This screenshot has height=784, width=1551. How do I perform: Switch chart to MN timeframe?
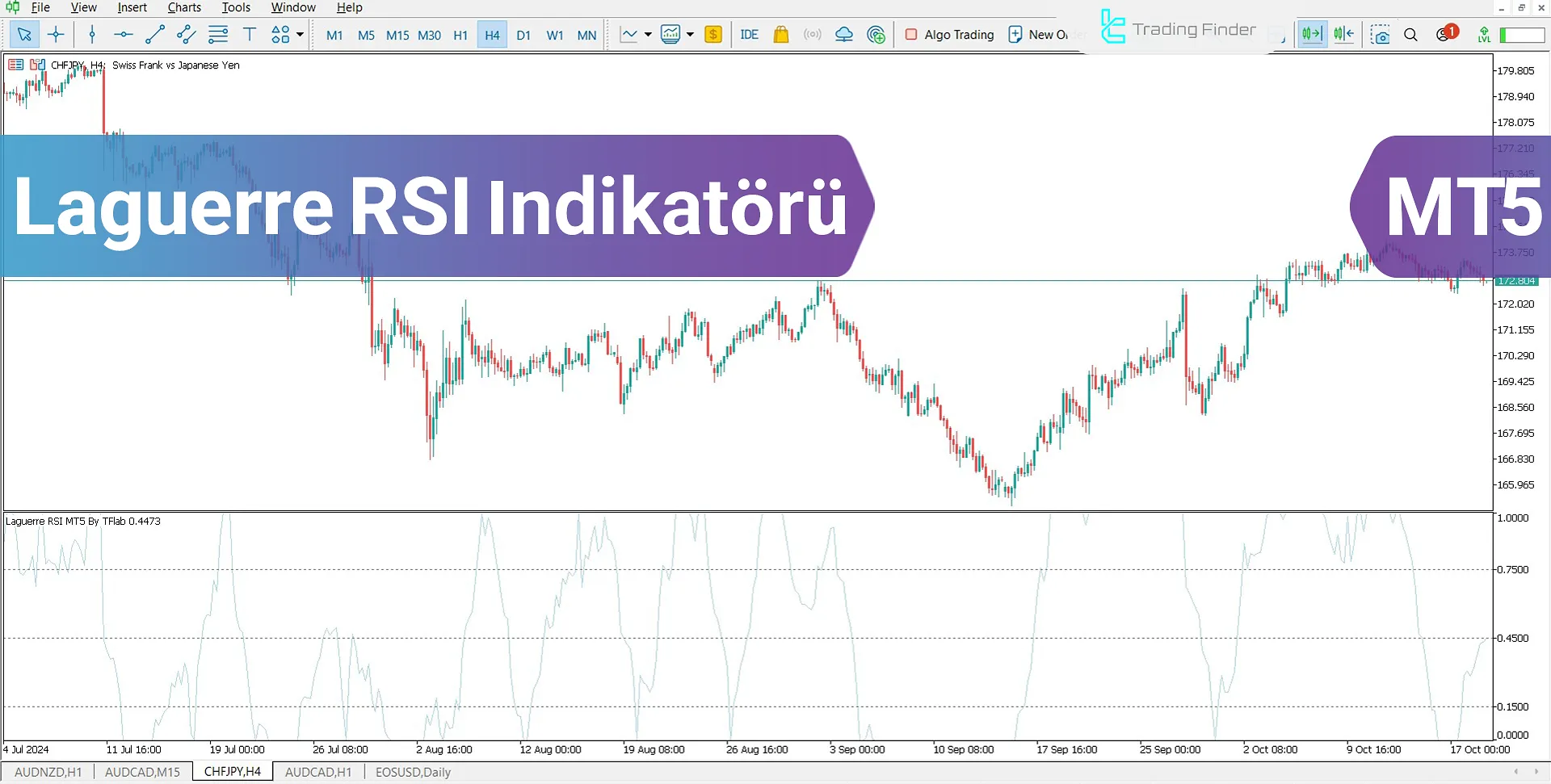[x=587, y=36]
